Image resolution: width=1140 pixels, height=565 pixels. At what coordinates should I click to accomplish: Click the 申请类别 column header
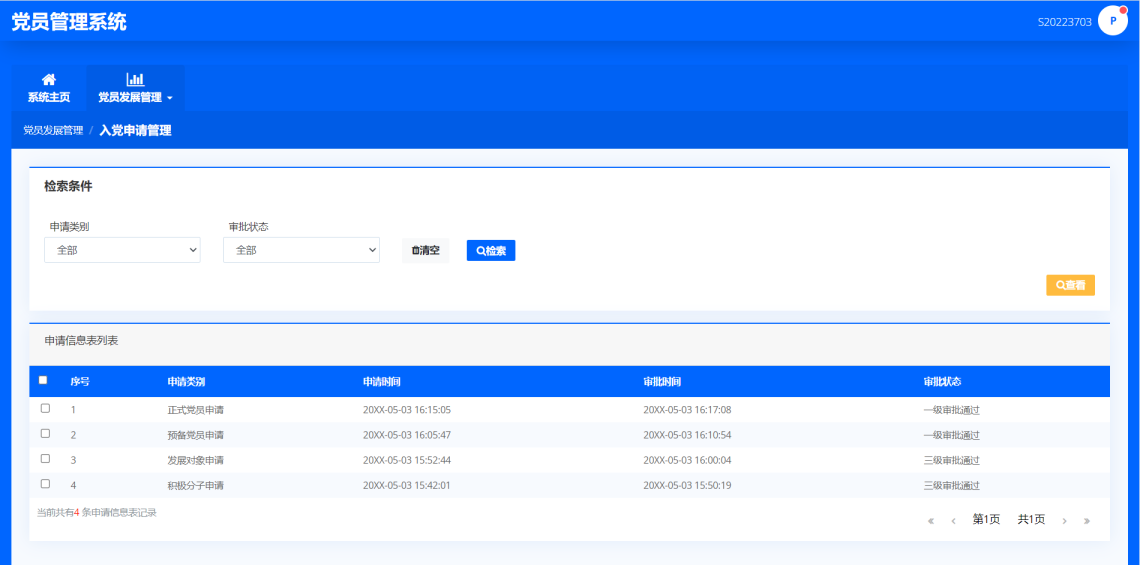[x=186, y=382]
